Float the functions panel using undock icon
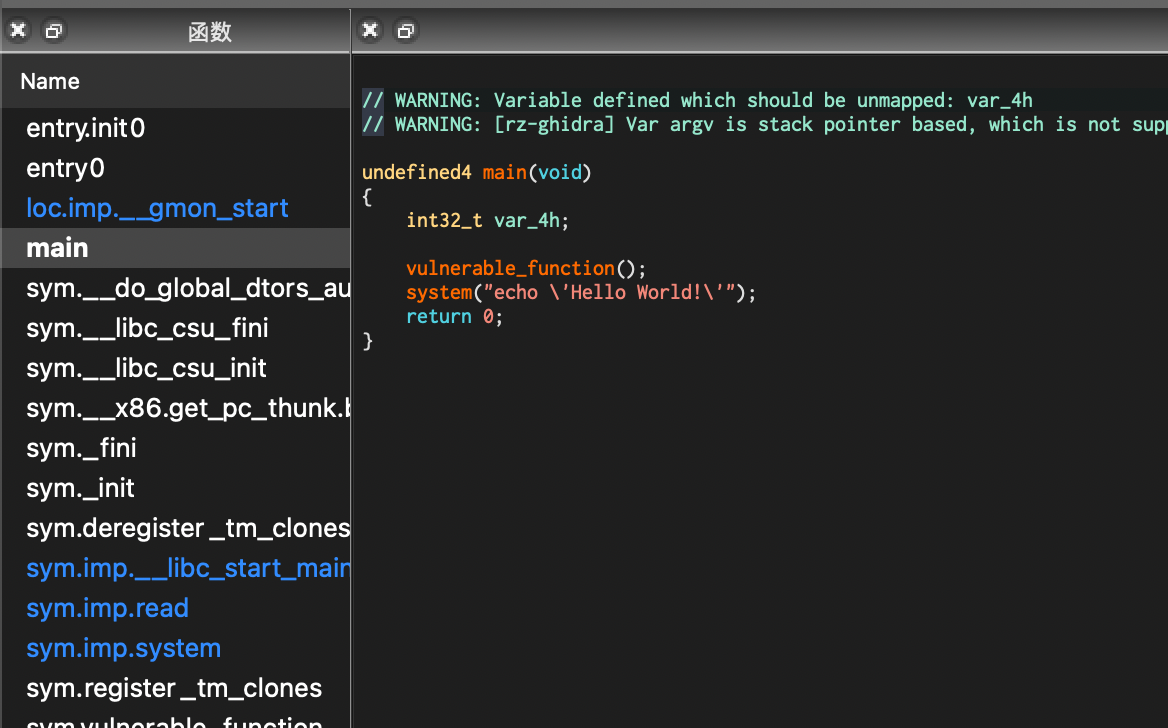This screenshot has width=1168, height=728. [x=54, y=31]
